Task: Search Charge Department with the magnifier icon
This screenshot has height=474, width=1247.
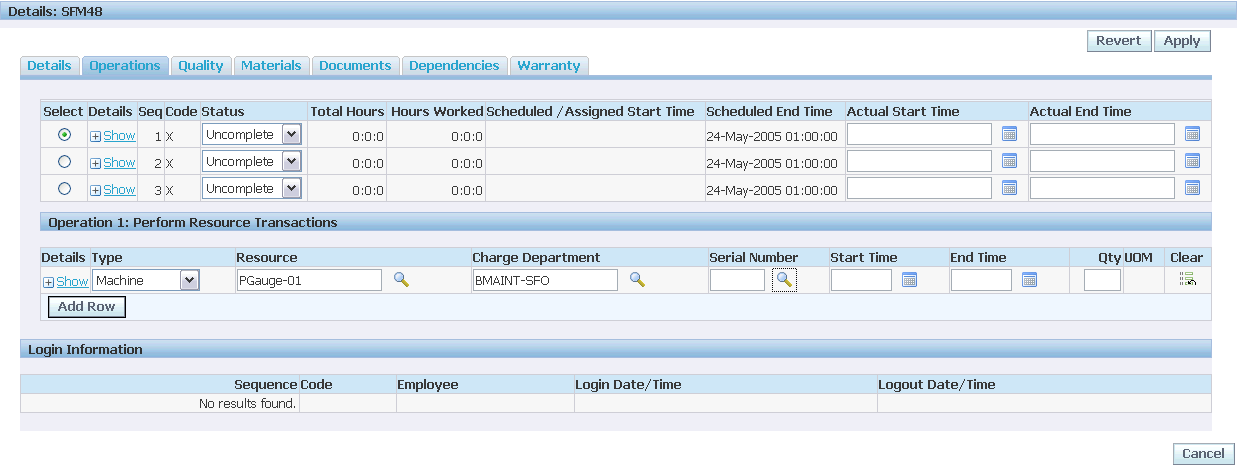Action: 637,280
